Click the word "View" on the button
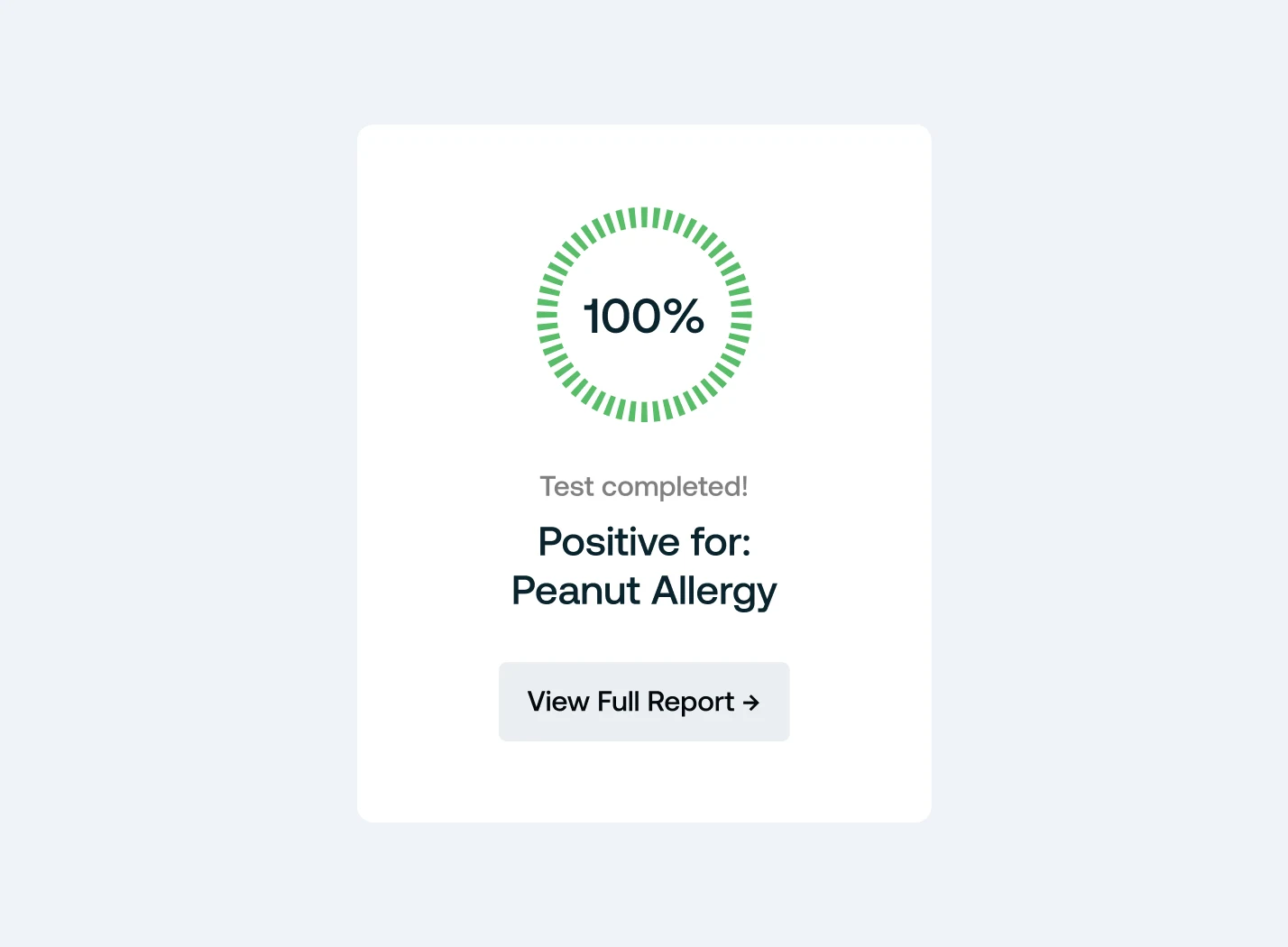The height and width of the screenshot is (947, 1288). click(x=558, y=702)
